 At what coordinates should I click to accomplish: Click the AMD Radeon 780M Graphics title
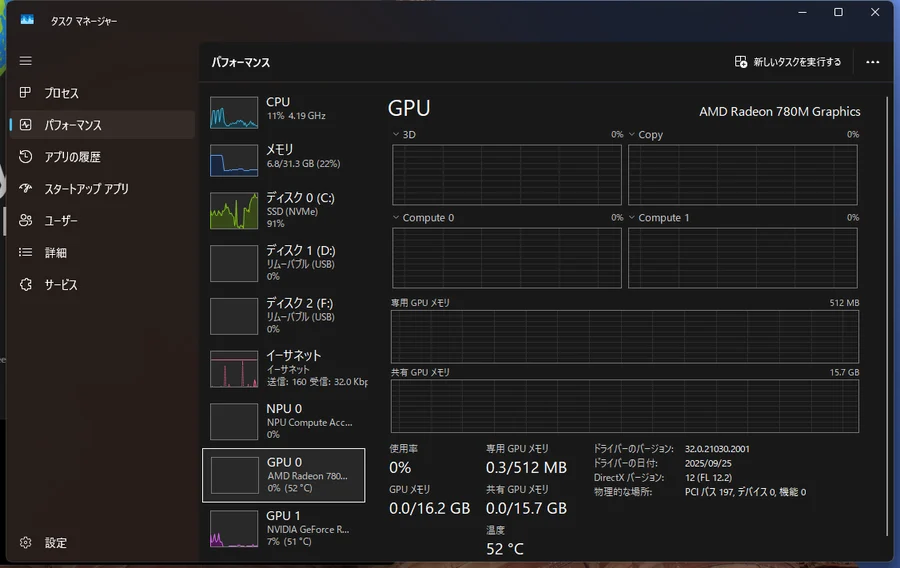pyautogui.click(x=779, y=111)
